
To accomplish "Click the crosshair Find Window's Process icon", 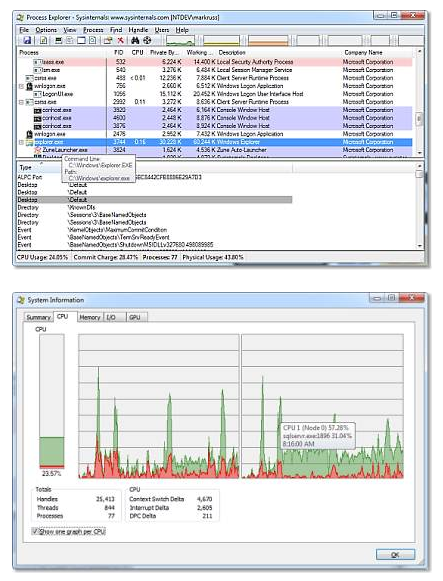I will coord(147,40).
